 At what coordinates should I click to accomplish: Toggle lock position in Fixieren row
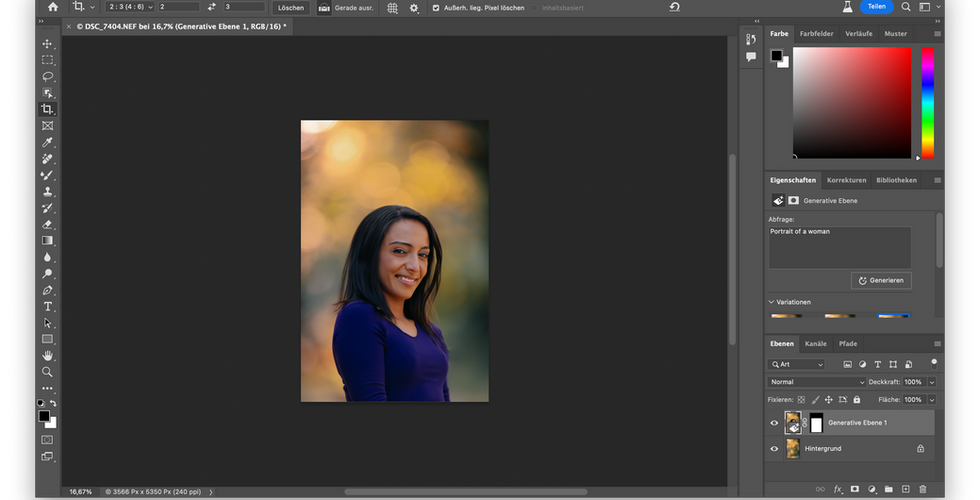829,399
